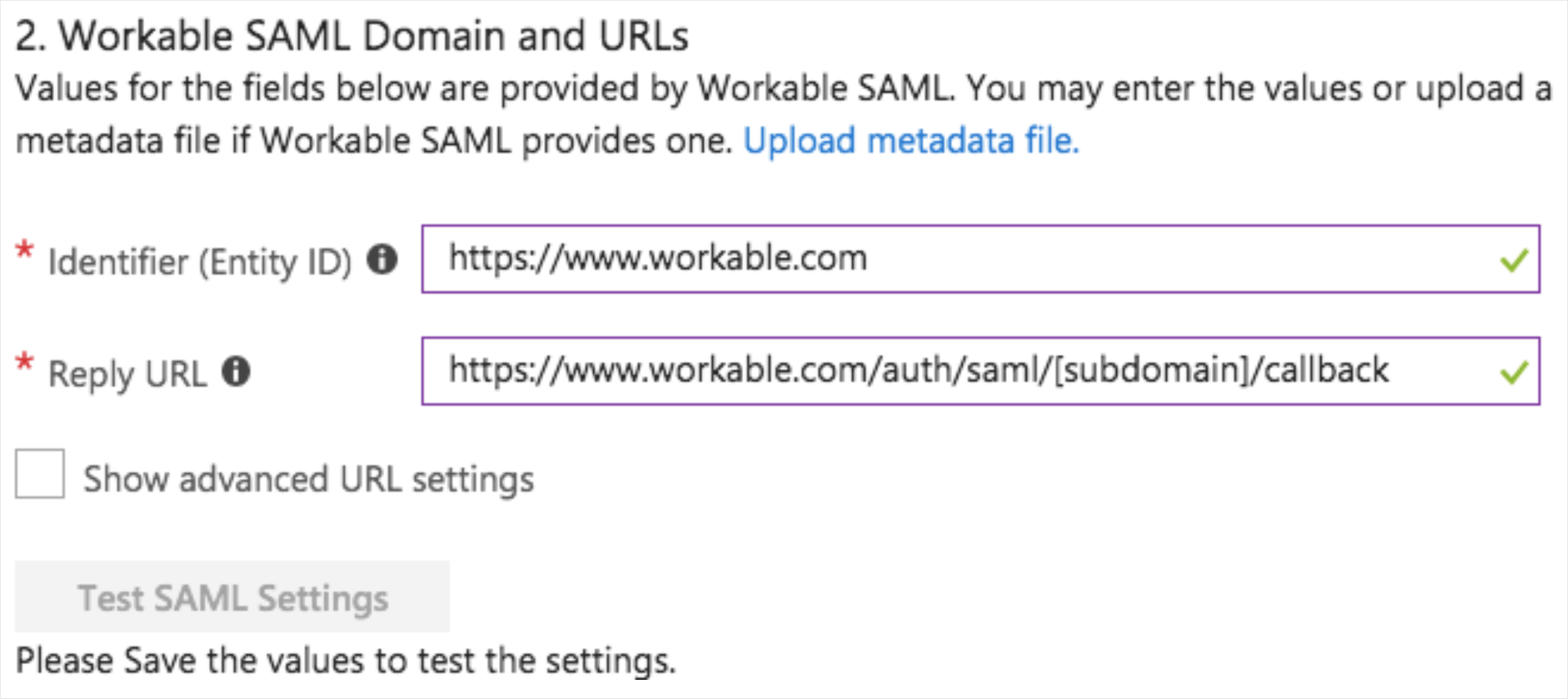This screenshot has height=699, width=1568.
Task: Focus the Reply URL input field
Action: click(981, 371)
